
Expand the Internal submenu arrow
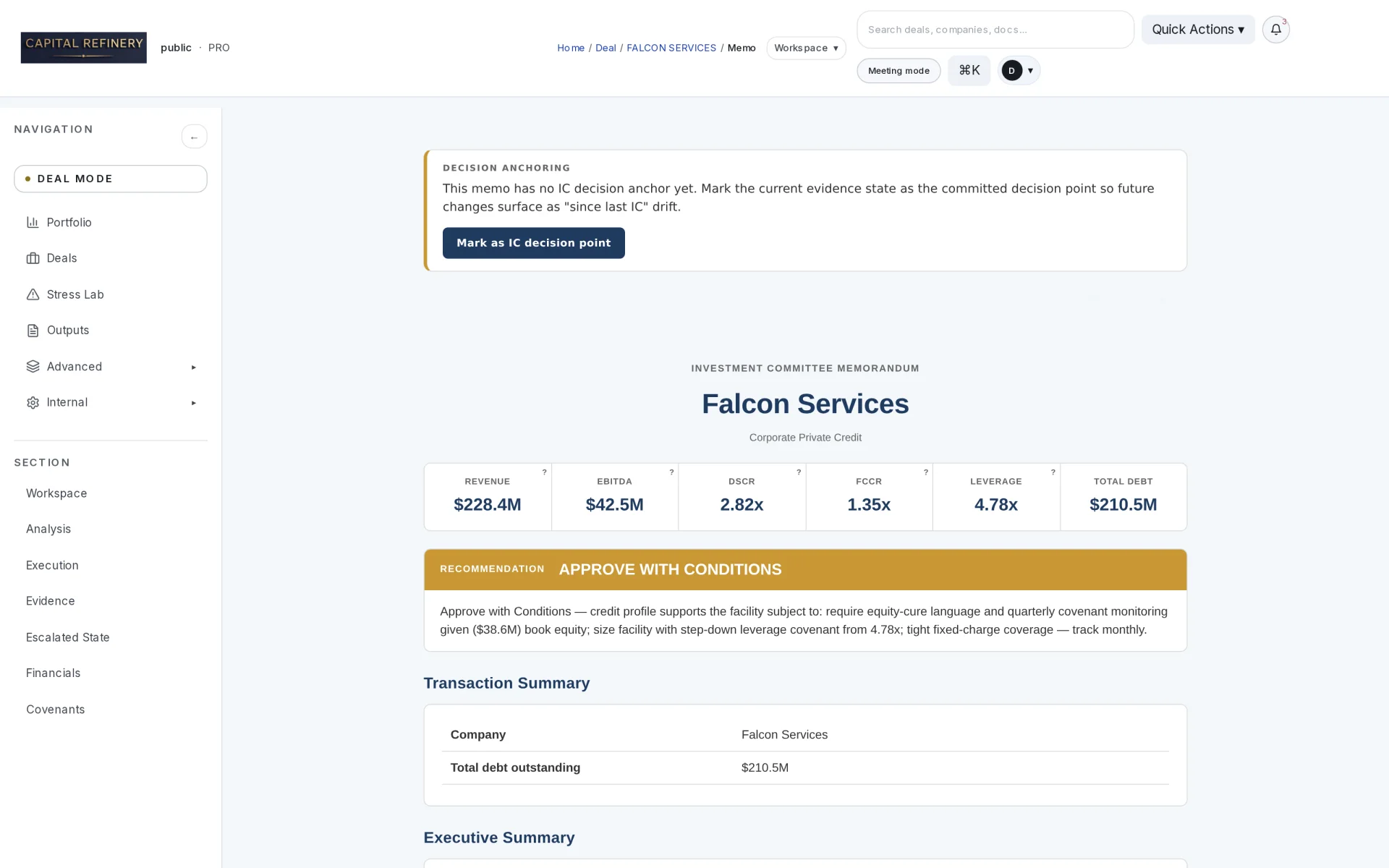coord(193,403)
